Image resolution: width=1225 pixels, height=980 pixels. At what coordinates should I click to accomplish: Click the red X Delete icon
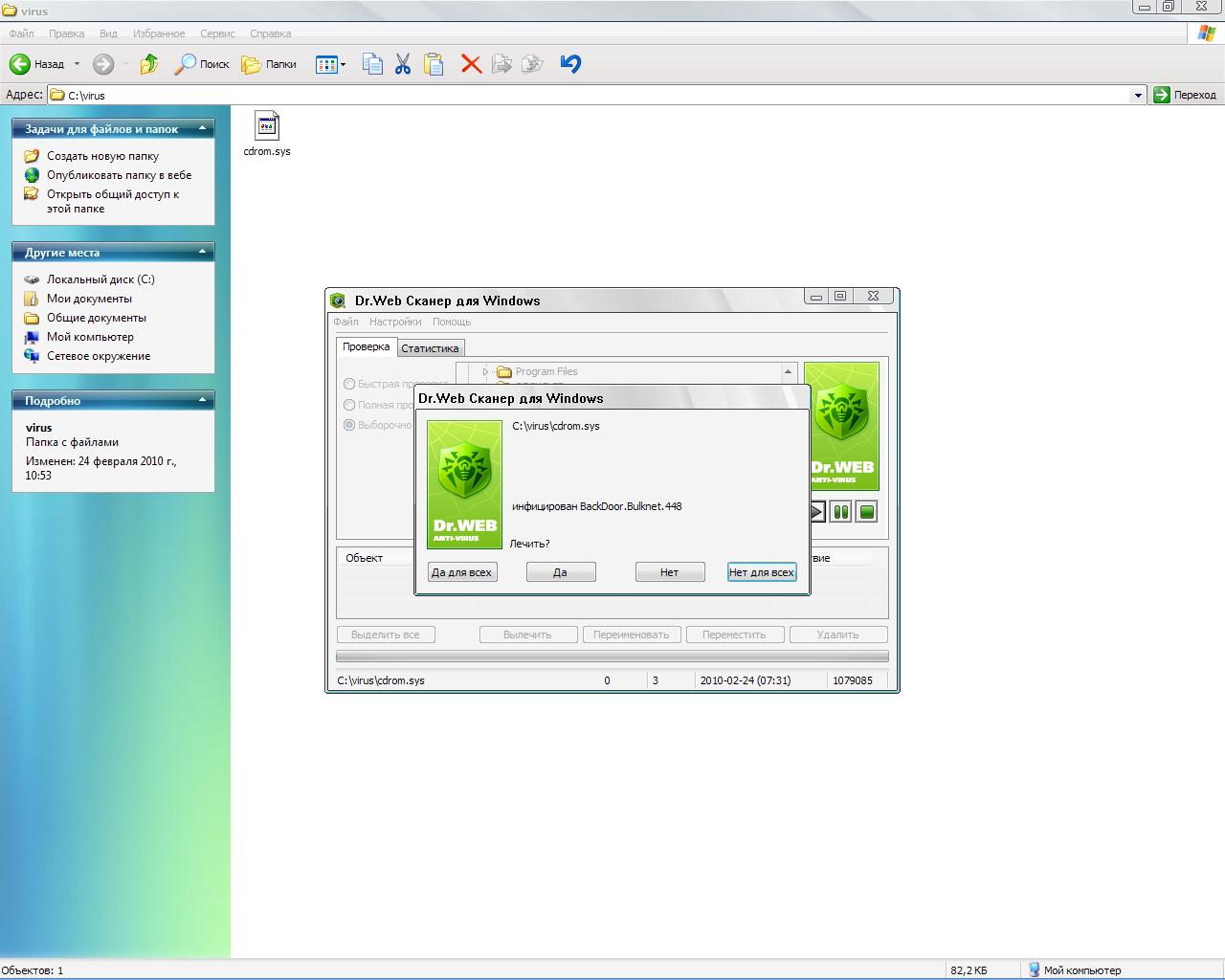[x=471, y=64]
